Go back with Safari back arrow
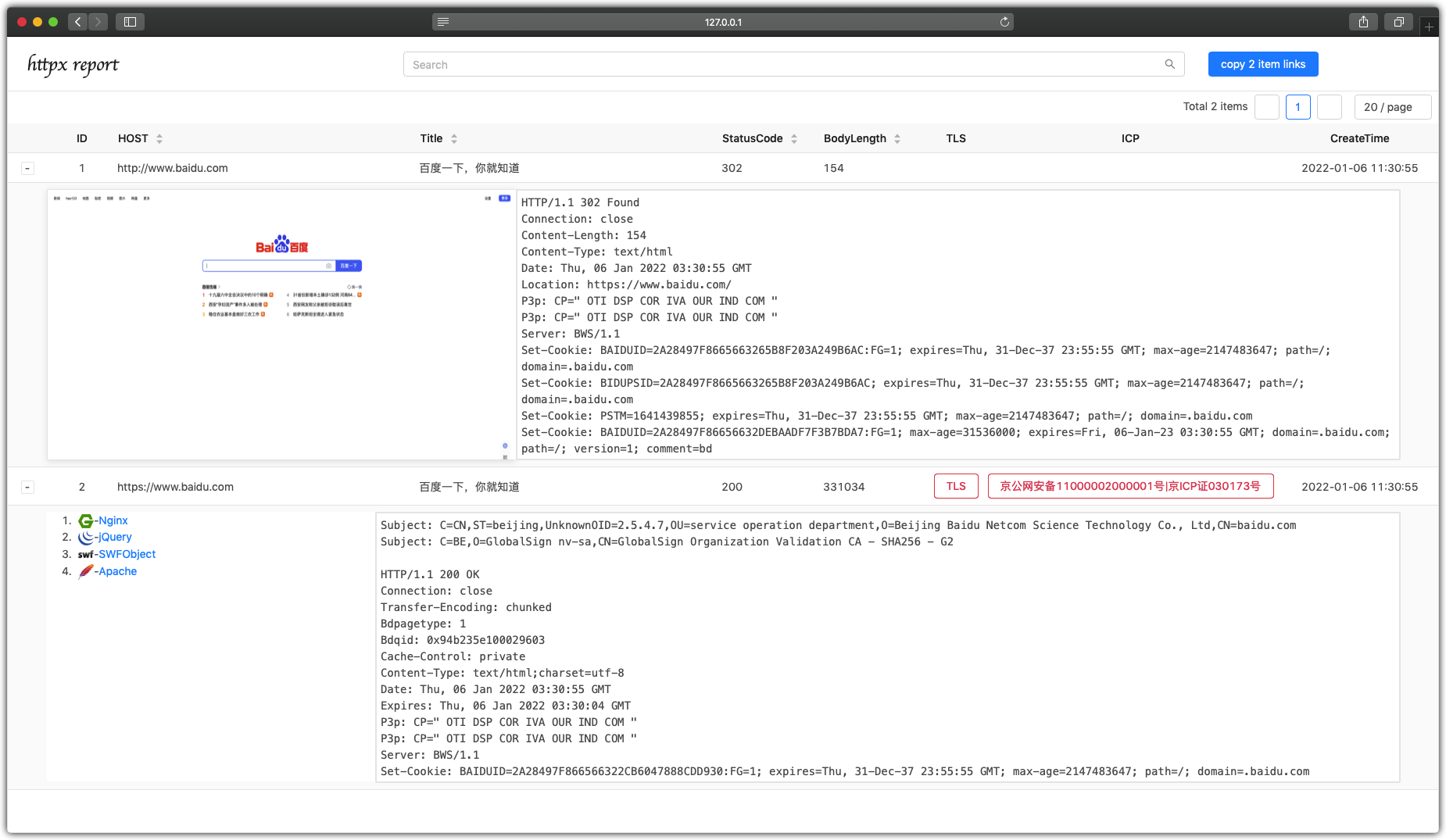Image resolution: width=1446 pixels, height=840 pixels. [77, 22]
